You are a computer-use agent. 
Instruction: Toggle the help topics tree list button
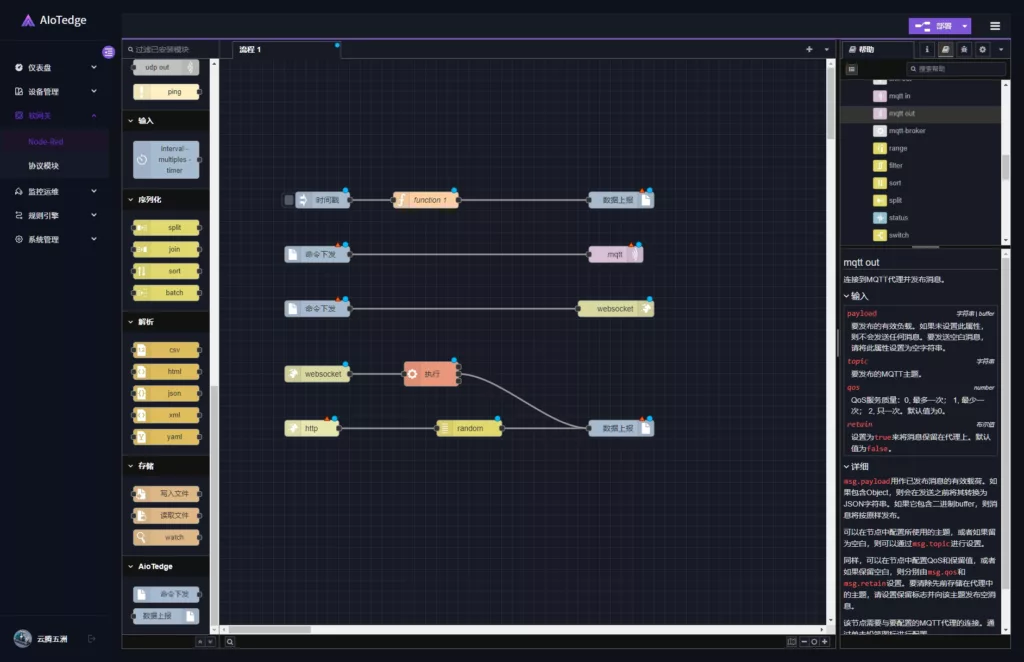852,69
